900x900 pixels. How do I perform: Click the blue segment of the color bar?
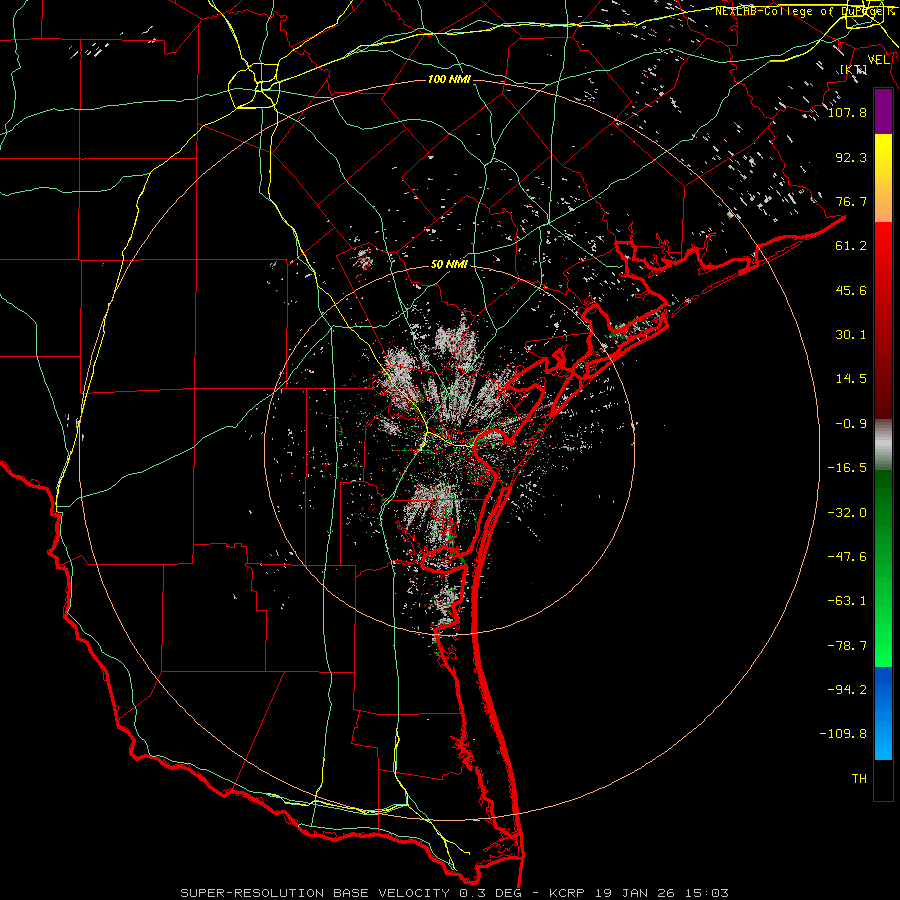883,713
